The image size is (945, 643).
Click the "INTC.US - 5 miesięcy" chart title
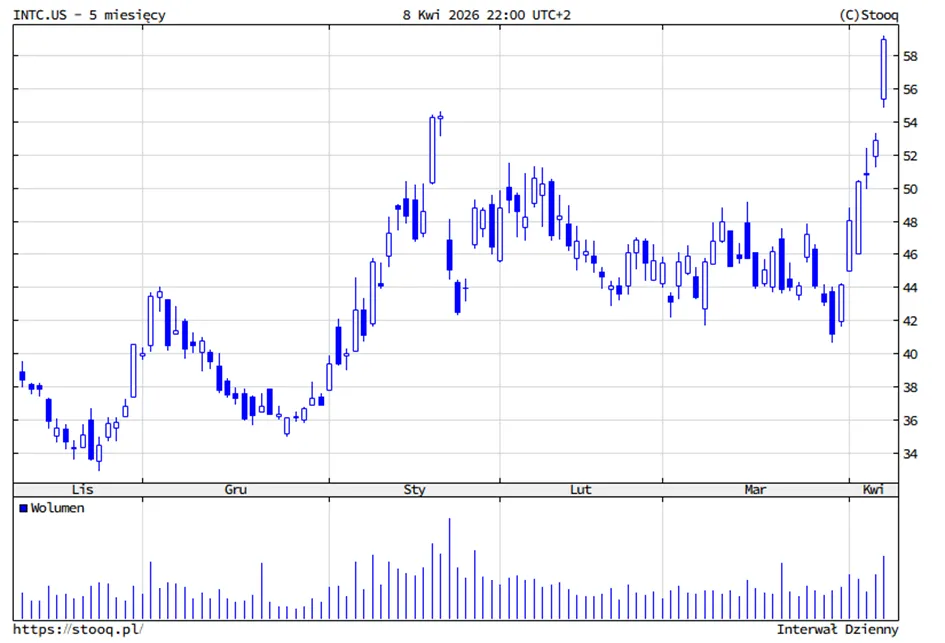point(89,15)
